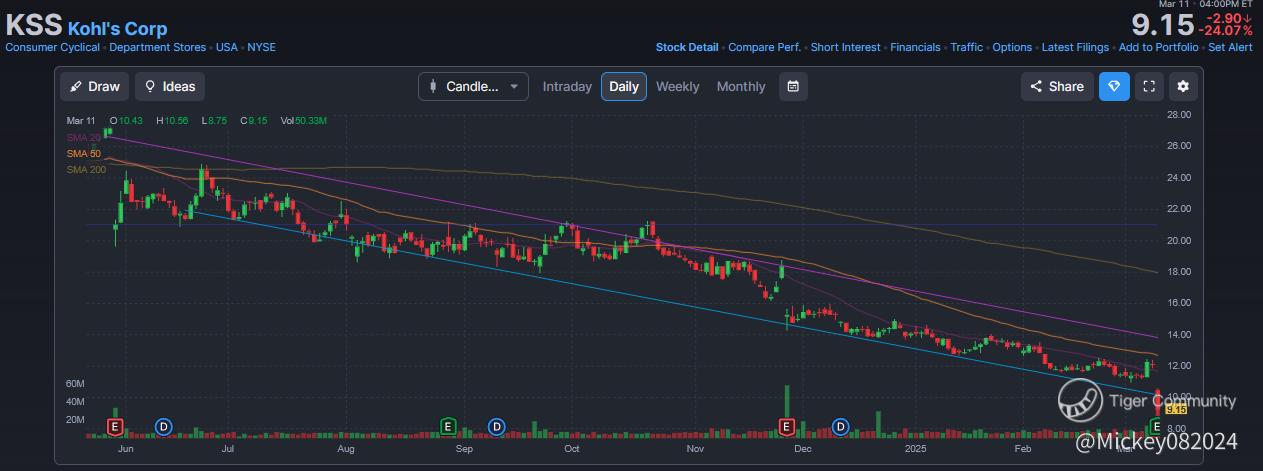Open the Options page

point(1012,47)
